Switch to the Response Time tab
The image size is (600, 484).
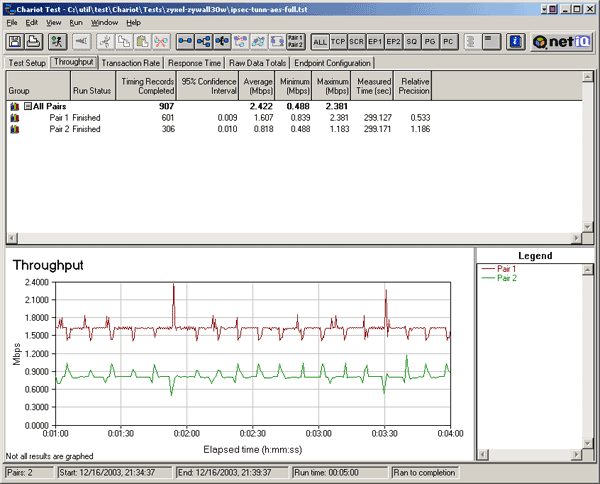[x=194, y=63]
